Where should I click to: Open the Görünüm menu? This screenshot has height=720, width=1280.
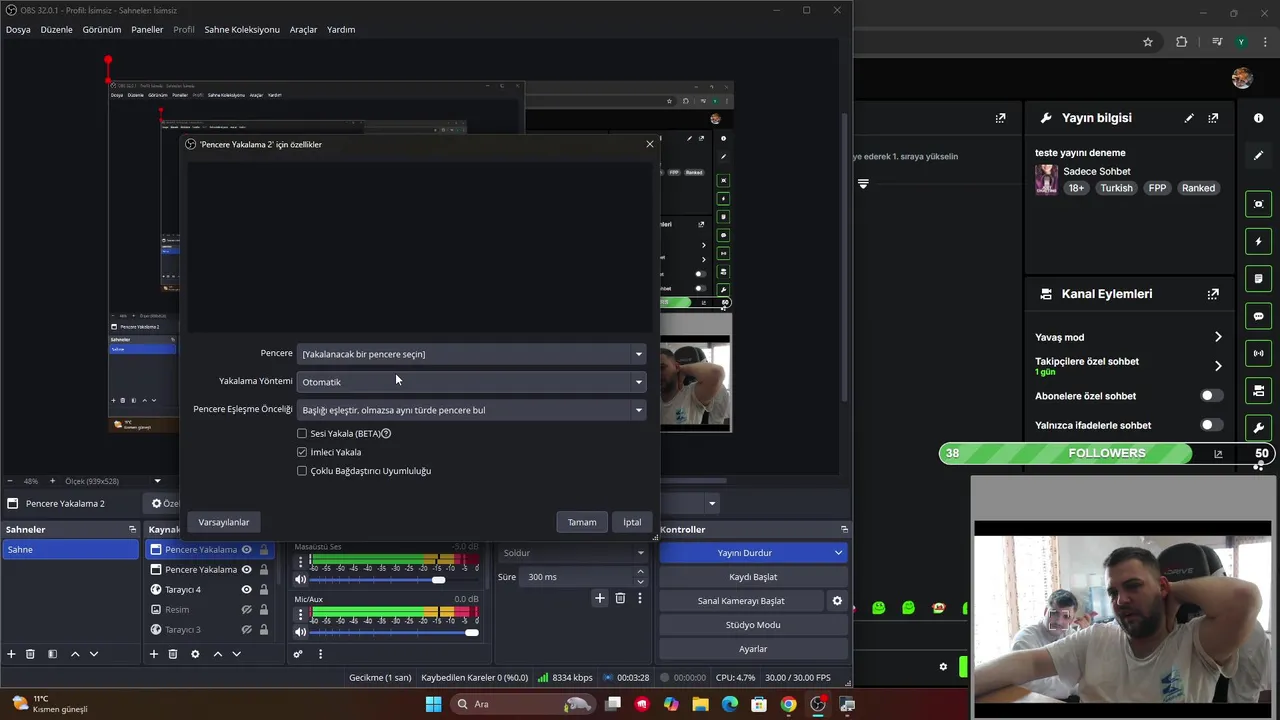[x=101, y=29]
